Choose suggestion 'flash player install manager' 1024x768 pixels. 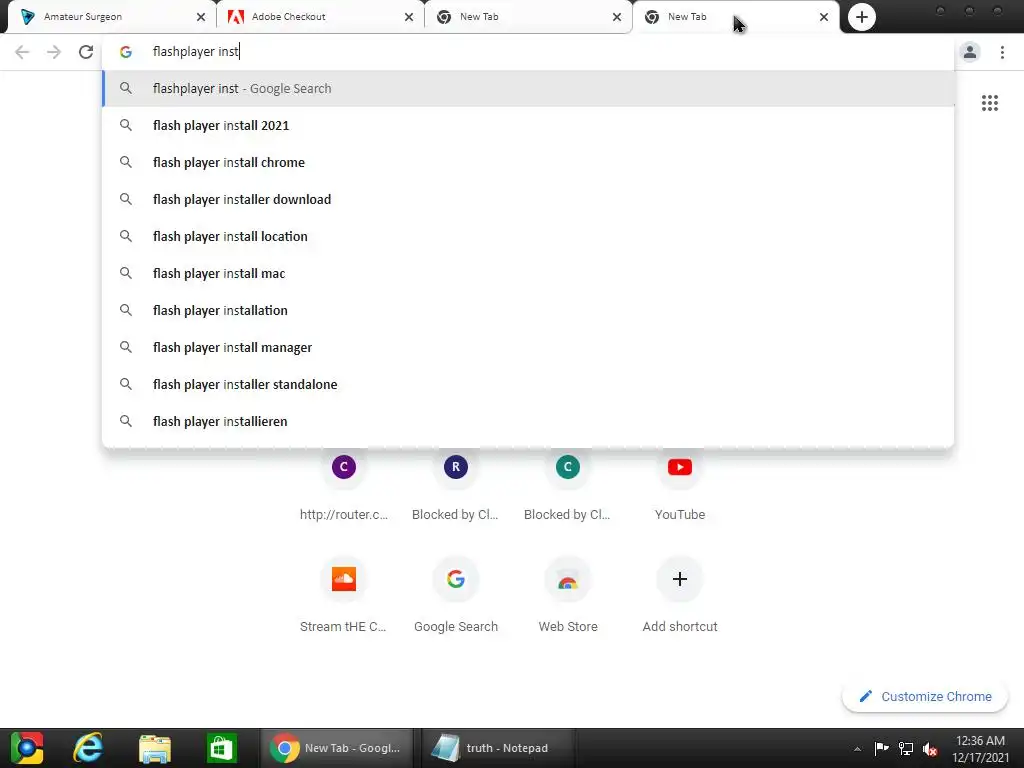[528, 347]
